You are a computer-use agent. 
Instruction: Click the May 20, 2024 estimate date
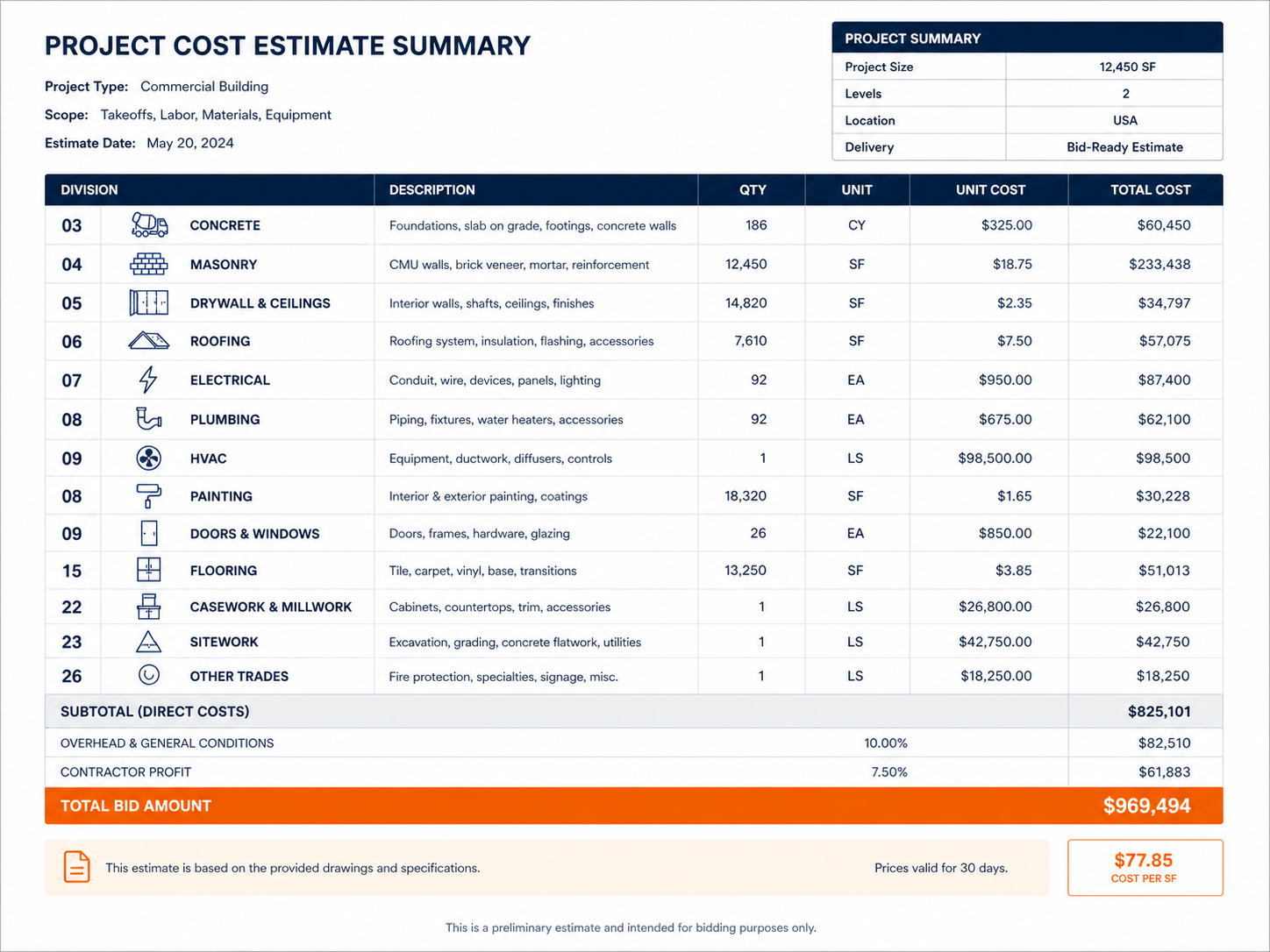(190, 143)
